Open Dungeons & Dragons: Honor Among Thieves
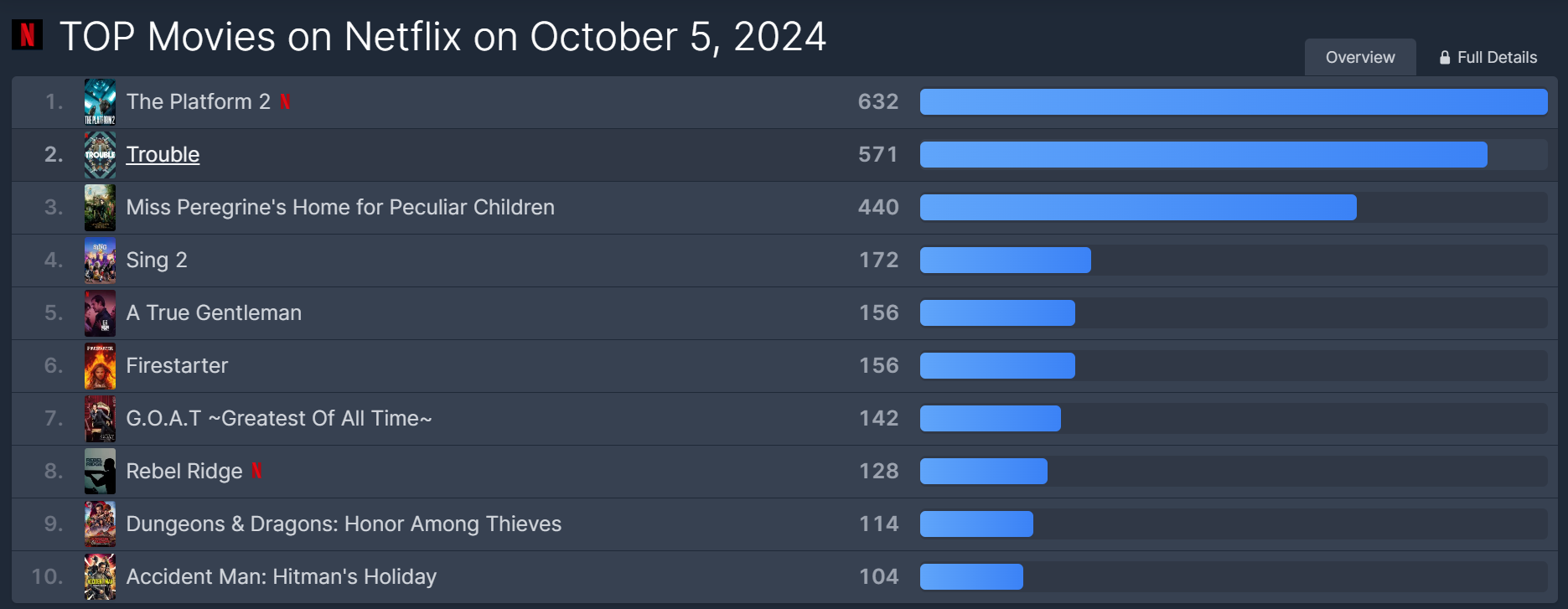This screenshot has height=609, width=1568. click(x=344, y=524)
